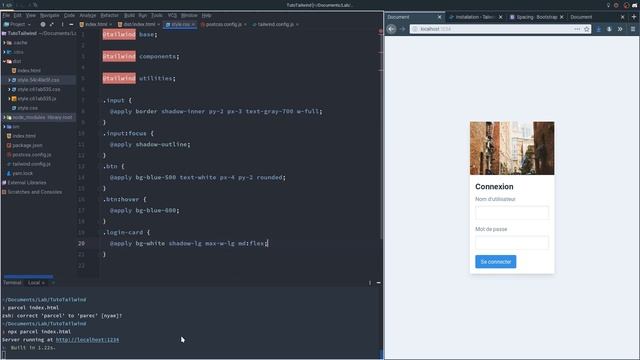Expand the style.54c4be5f.css node
The image size is (640, 360).
[x=9, y=80]
